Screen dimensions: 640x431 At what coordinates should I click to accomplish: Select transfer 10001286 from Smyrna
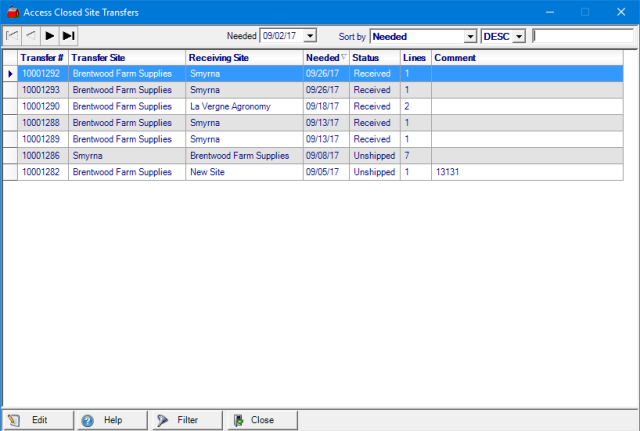coord(41,156)
